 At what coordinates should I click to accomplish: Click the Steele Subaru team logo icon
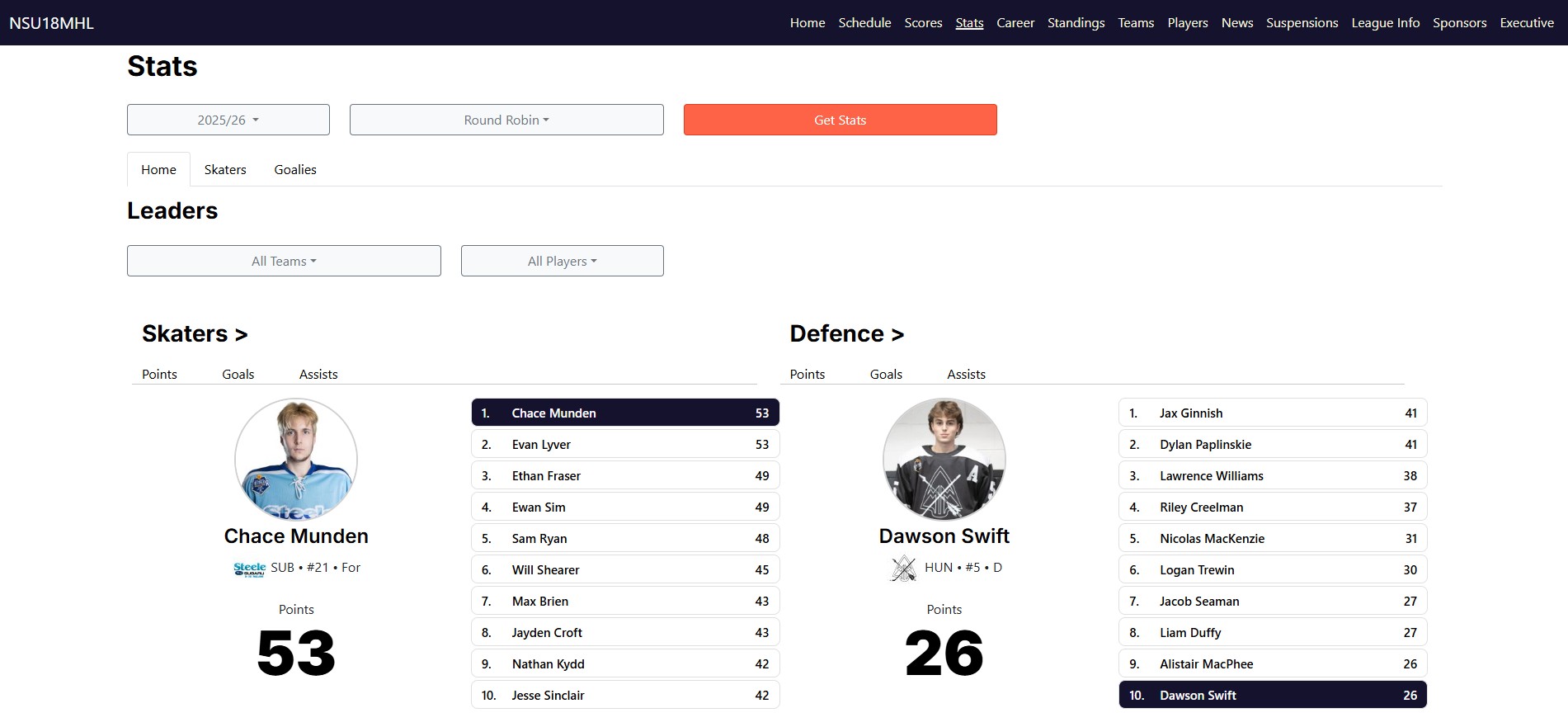[249, 569]
